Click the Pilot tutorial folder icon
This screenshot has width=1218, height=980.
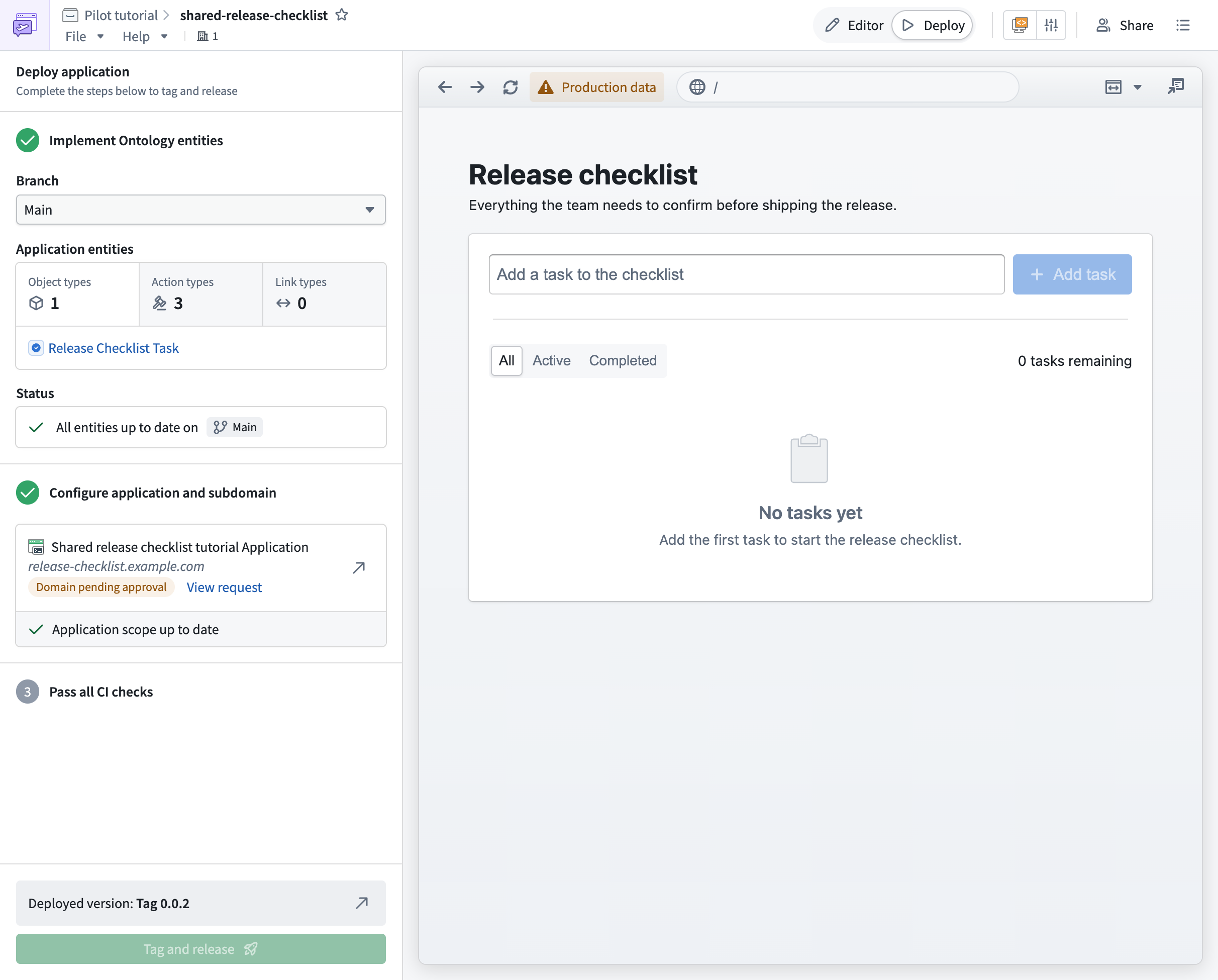tap(70, 15)
